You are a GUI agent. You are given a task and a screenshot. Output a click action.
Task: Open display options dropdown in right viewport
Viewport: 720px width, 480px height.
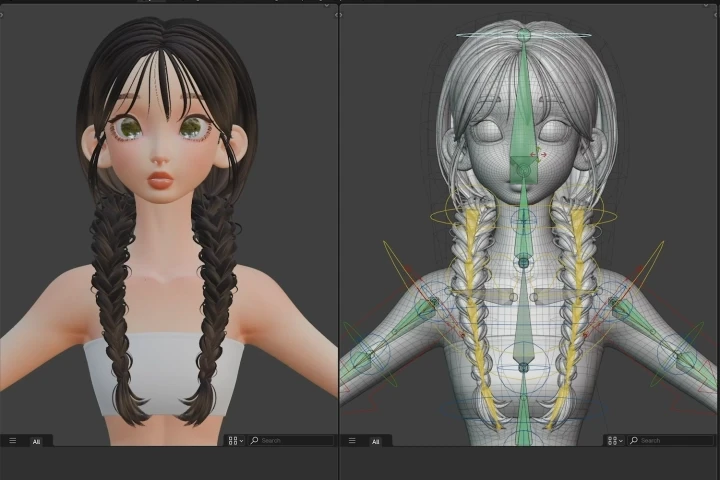point(614,440)
